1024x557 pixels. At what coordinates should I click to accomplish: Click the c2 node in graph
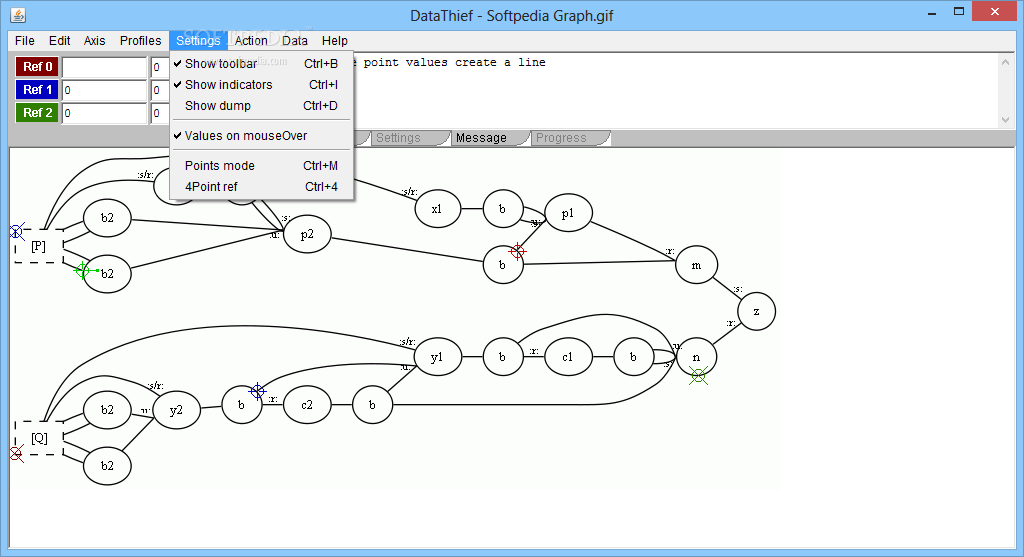[307, 405]
